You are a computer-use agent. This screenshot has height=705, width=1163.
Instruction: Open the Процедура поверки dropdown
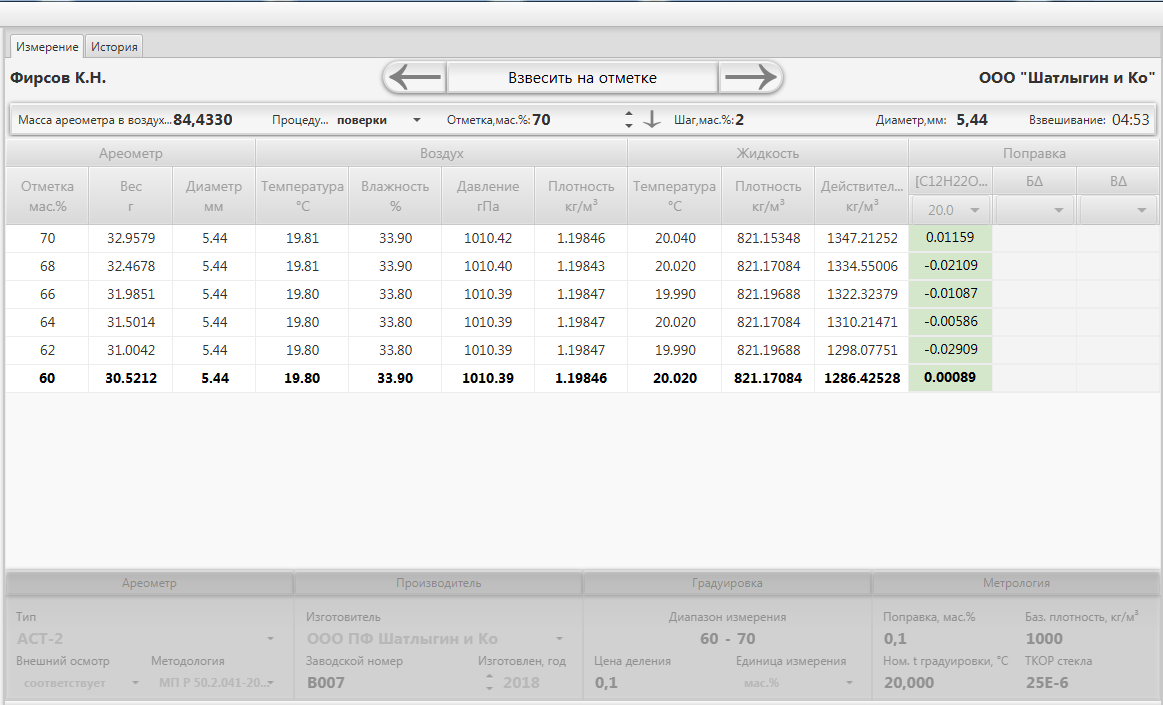(417, 120)
